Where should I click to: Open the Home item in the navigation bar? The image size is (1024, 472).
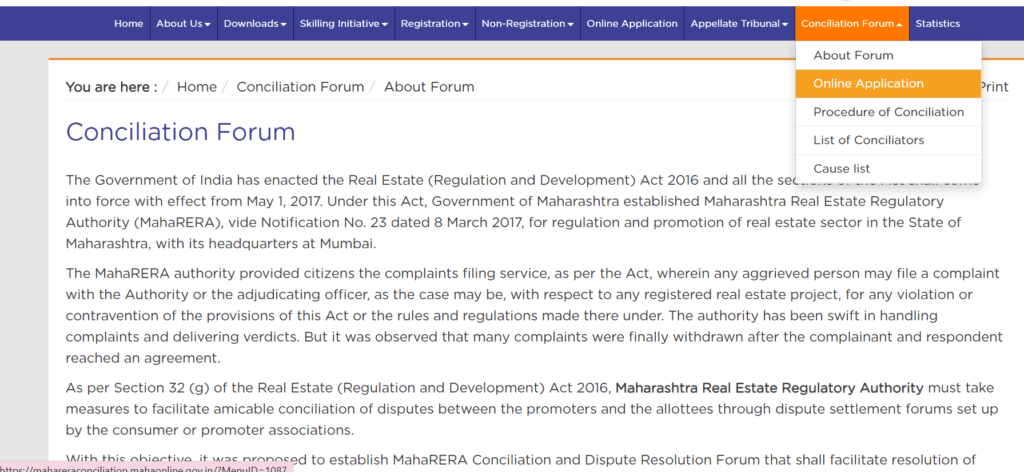coord(129,24)
